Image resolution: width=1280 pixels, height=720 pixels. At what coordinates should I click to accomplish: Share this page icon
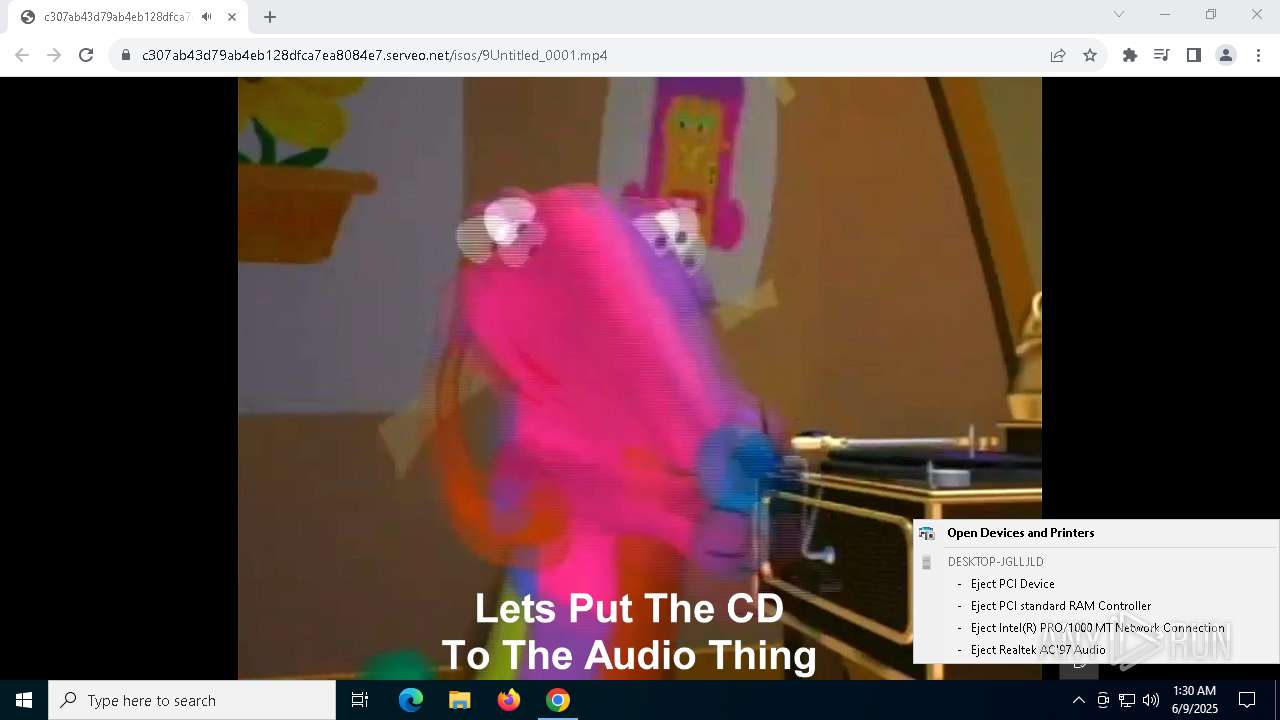1058,55
